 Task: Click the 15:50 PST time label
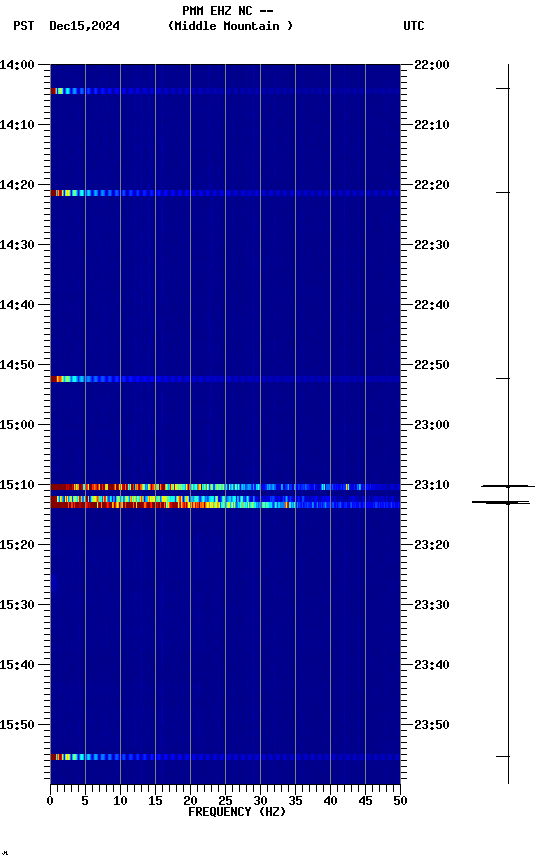point(17,725)
